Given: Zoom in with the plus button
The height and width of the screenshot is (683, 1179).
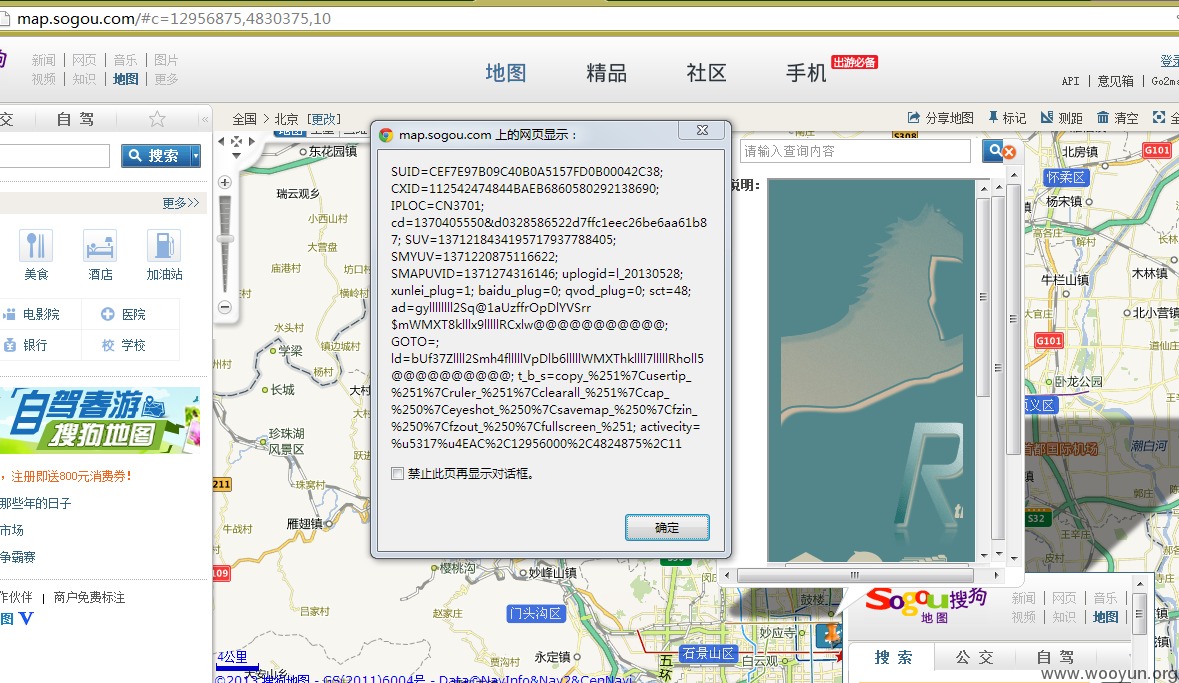Looking at the screenshot, I should [x=224, y=182].
